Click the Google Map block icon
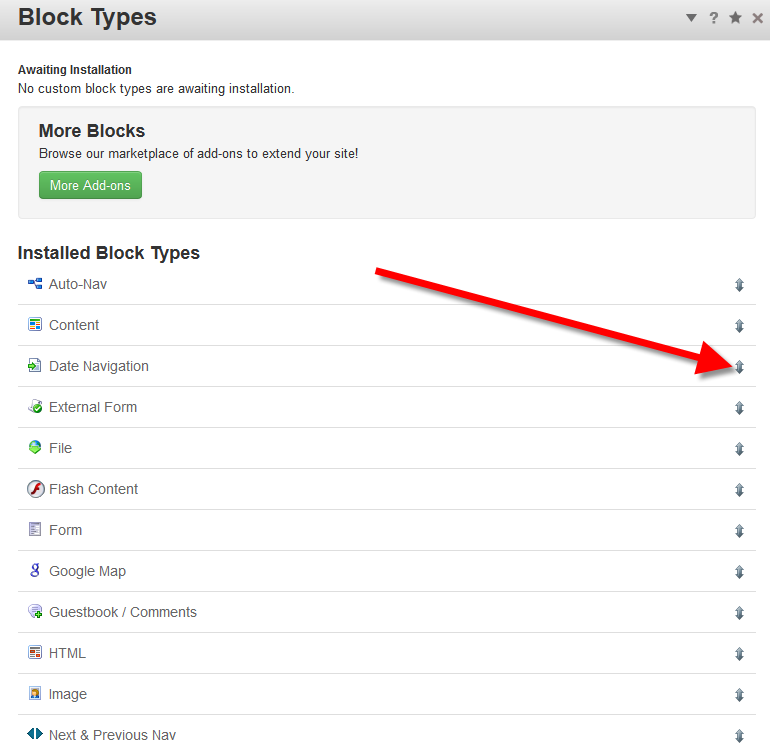 [x=35, y=571]
